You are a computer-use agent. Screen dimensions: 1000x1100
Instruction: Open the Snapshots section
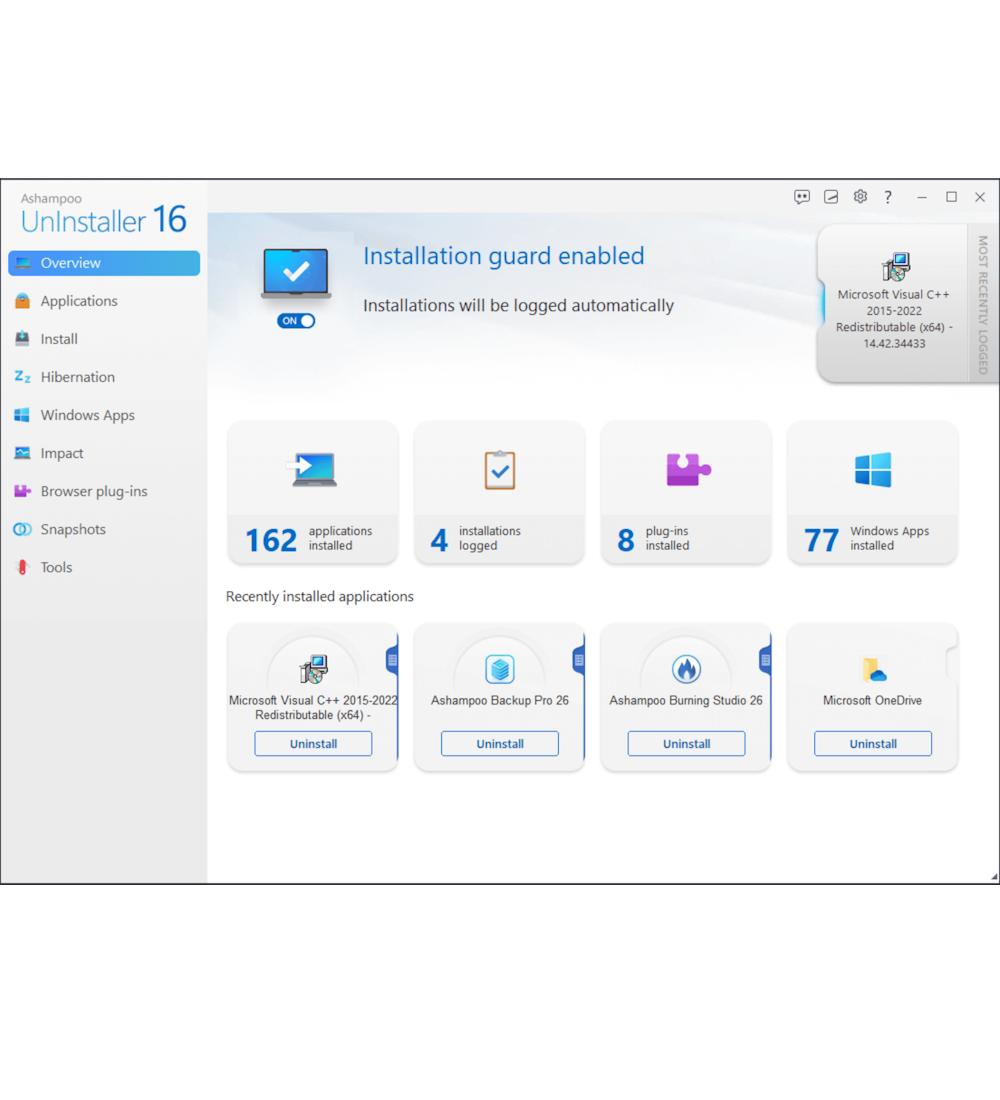(x=73, y=529)
